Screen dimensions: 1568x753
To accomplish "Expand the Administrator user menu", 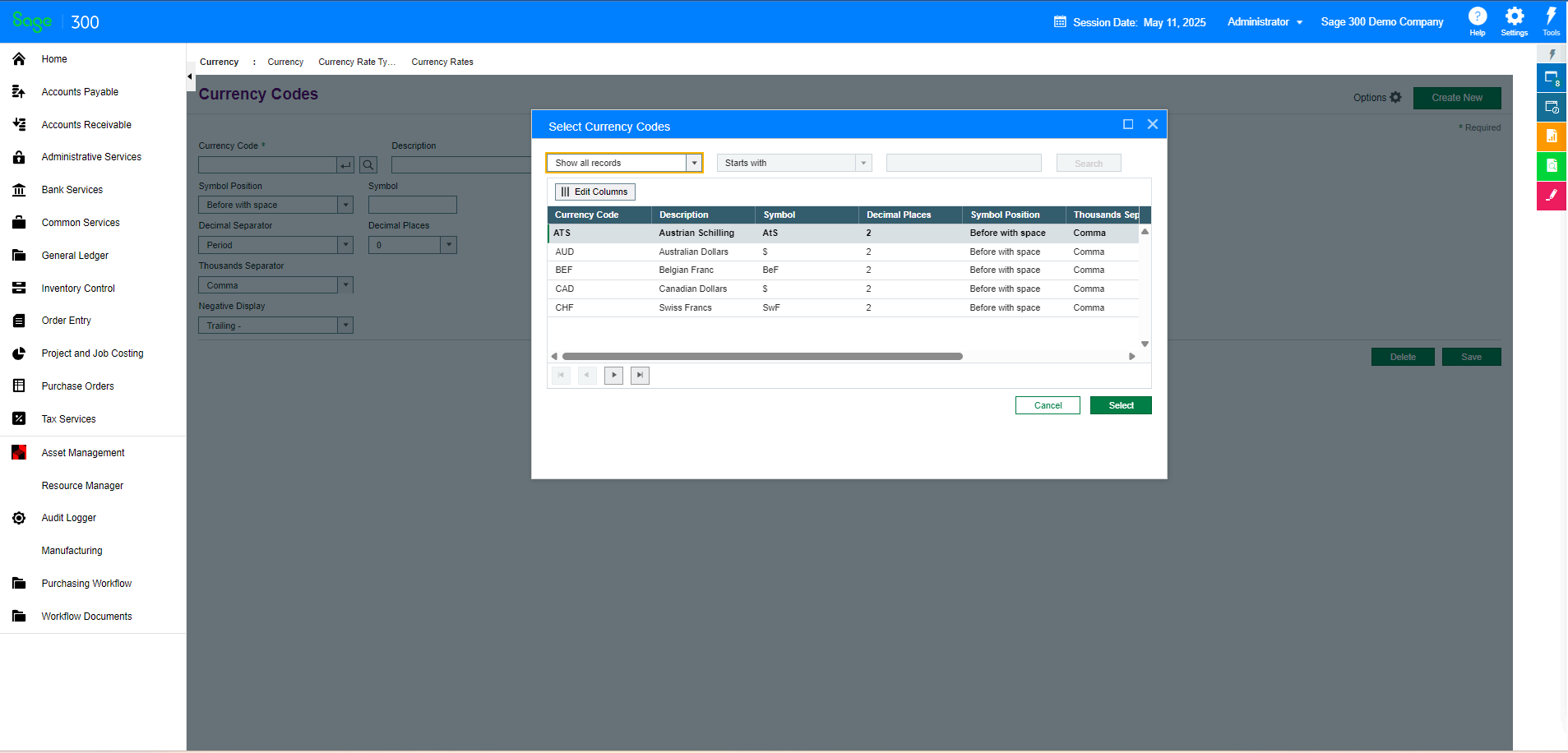I will (1265, 22).
